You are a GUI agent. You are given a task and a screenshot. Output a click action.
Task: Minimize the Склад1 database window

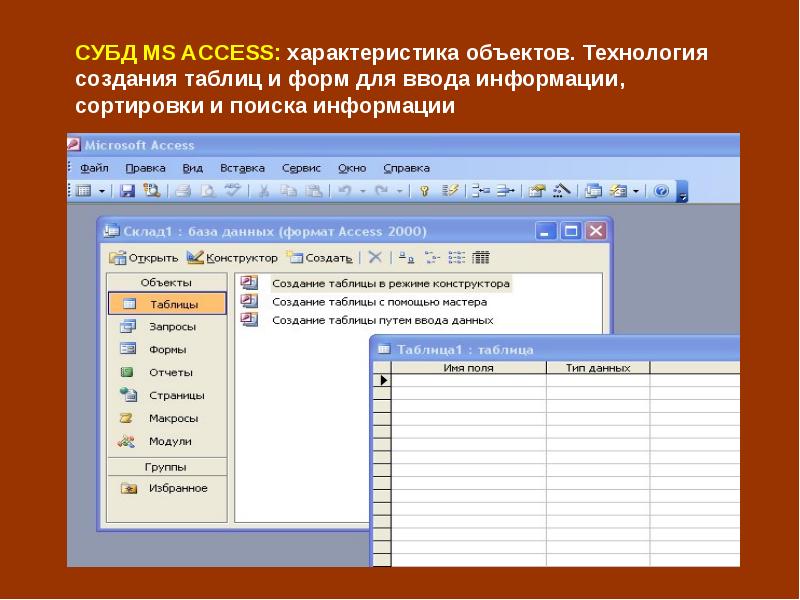pyautogui.click(x=546, y=231)
